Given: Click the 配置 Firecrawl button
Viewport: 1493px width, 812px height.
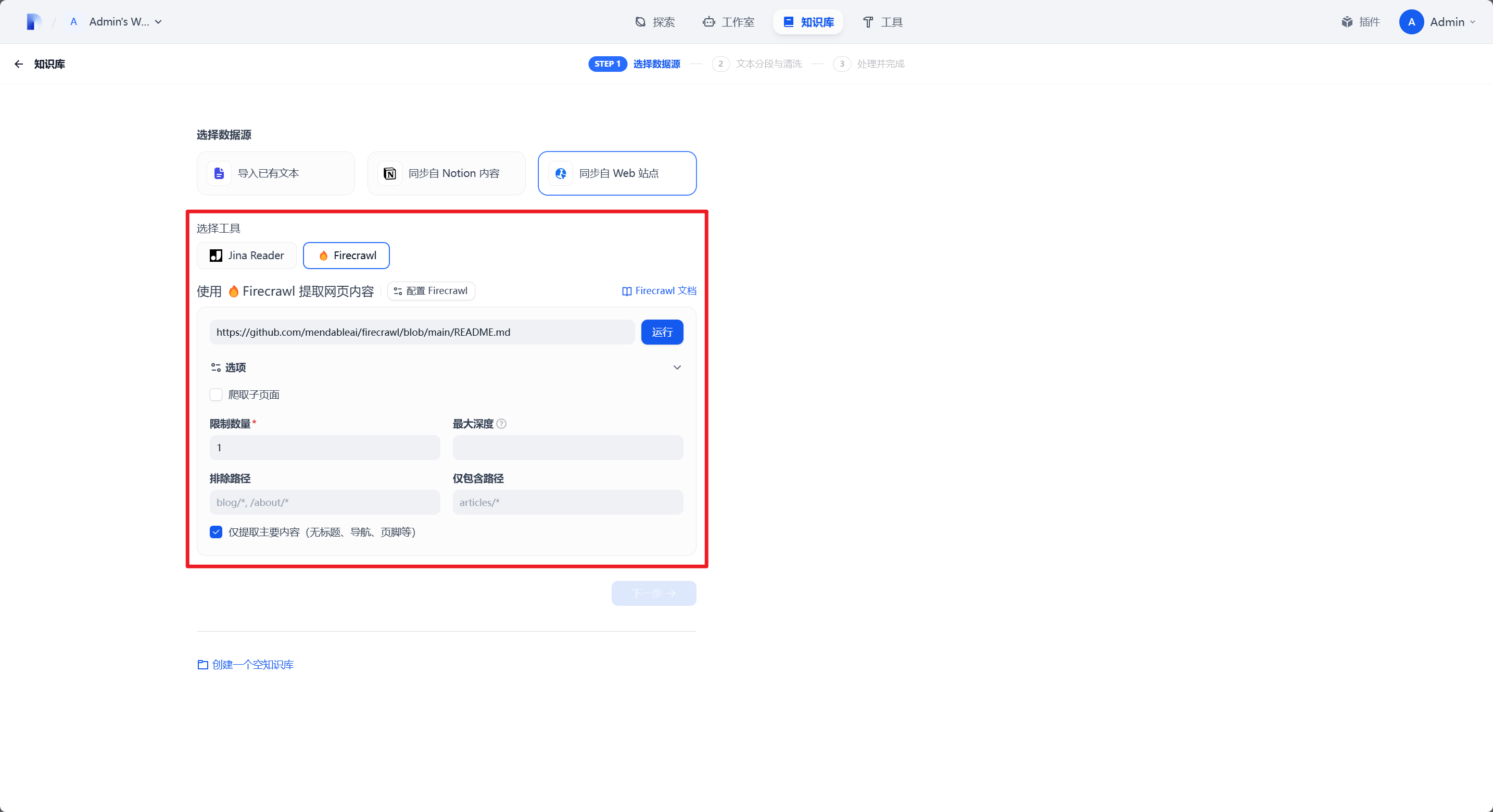Looking at the screenshot, I should point(431,291).
